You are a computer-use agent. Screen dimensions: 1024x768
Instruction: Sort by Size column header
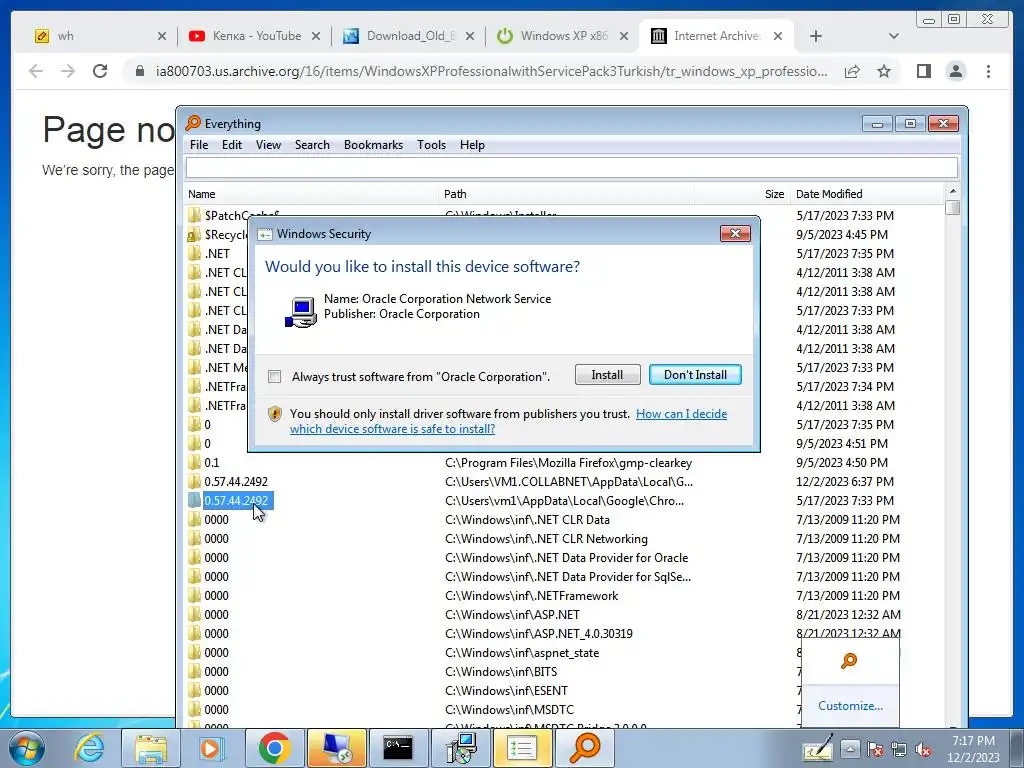742,194
